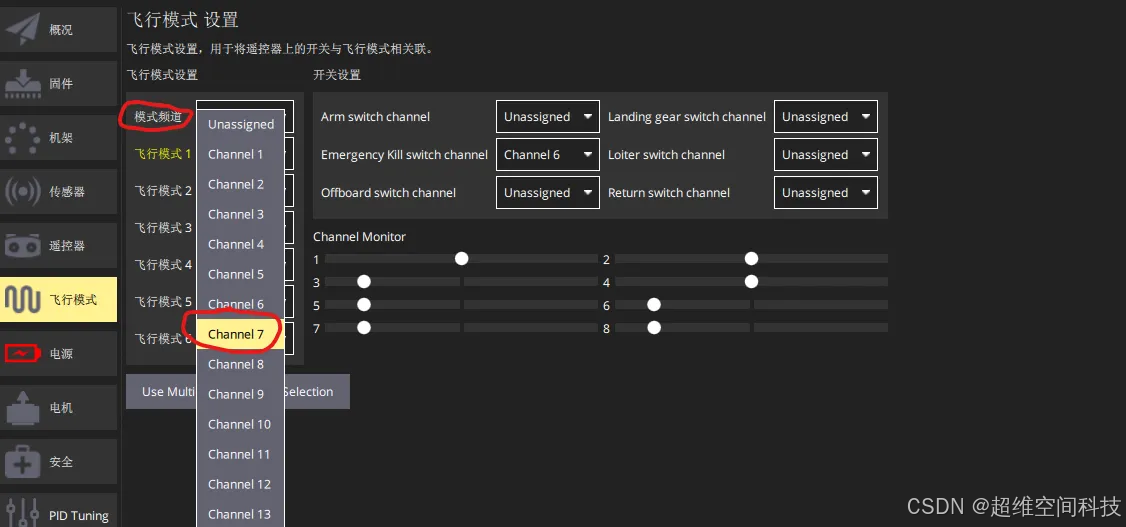Open the Offboard switch channel dropdown

click(x=548, y=192)
